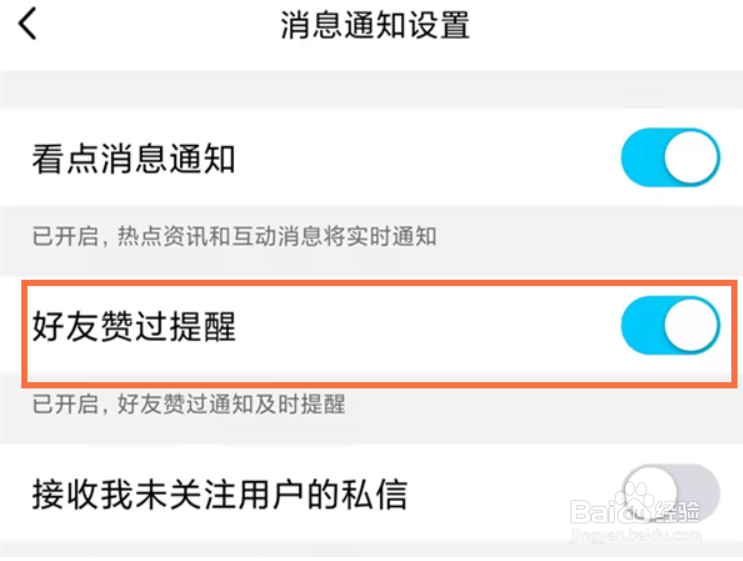The width and height of the screenshot is (743, 561).
Task: Enable 接收我未关注用户的私信 switch
Action: 671,493
